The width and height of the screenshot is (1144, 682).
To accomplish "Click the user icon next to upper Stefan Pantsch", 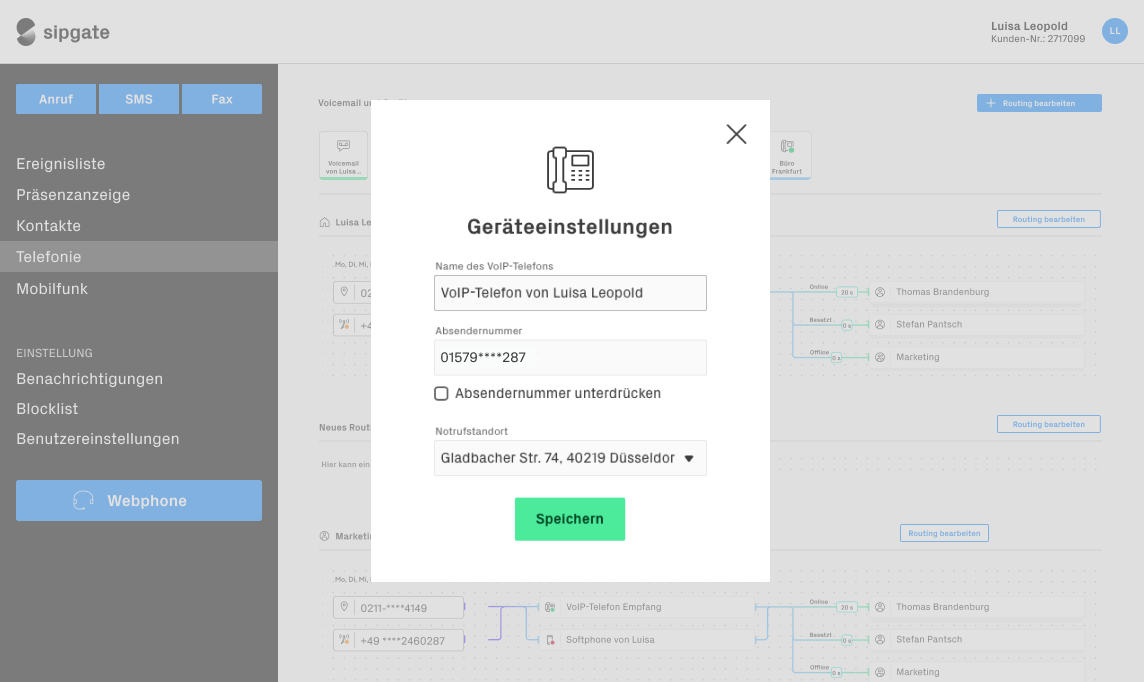I will 880,325.
